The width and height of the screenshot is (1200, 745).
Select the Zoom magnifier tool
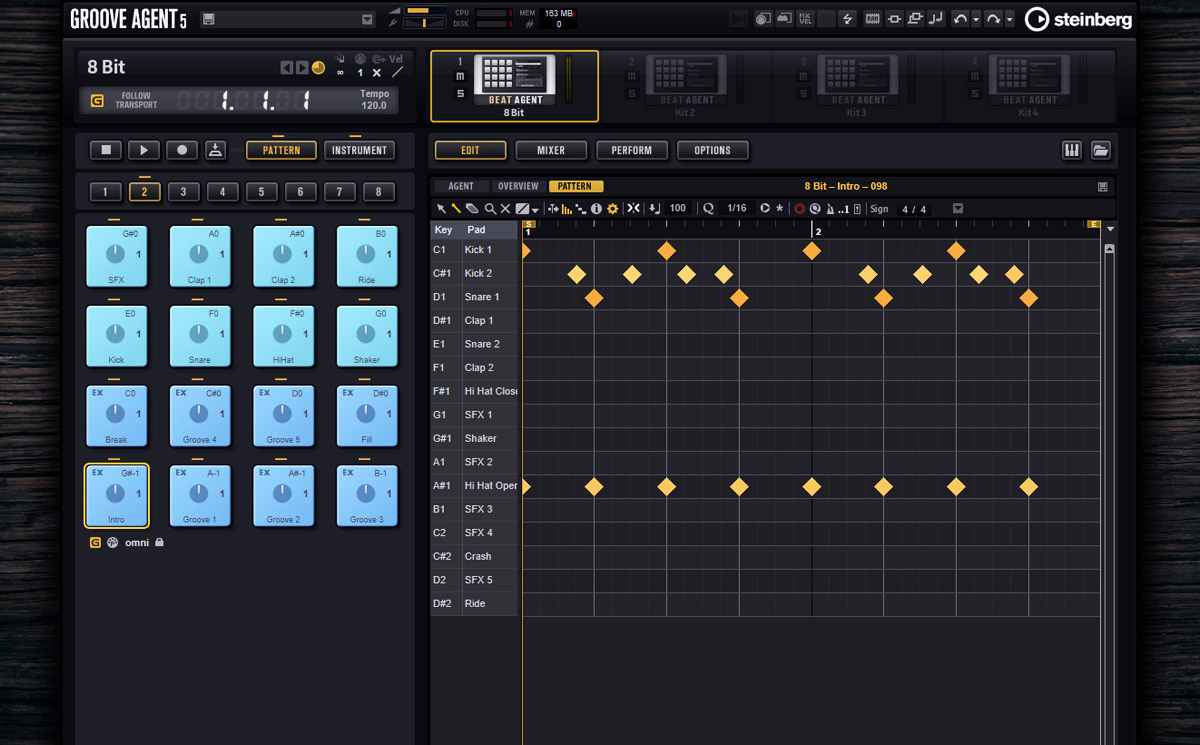point(490,208)
